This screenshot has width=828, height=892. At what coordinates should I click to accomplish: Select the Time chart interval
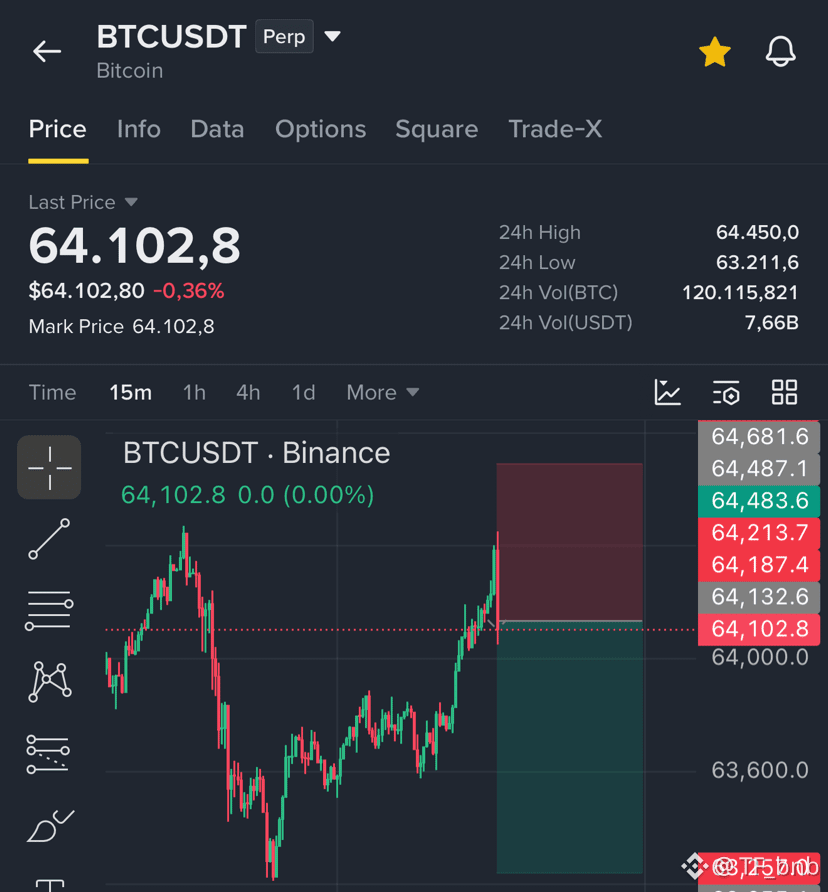(52, 393)
